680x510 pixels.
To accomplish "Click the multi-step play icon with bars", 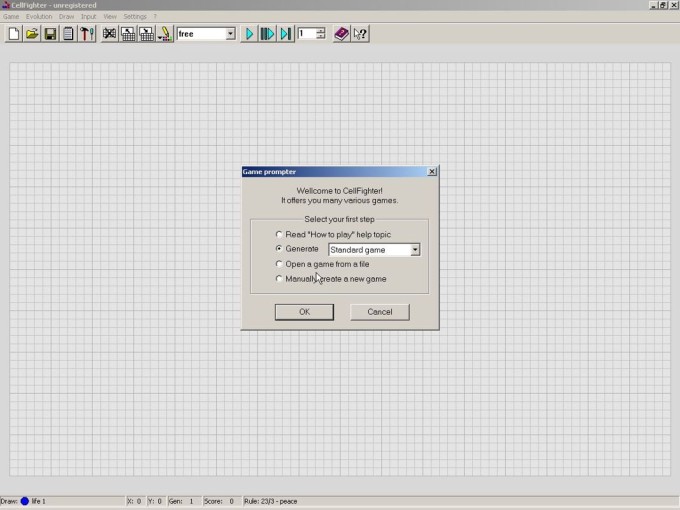I will (267, 34).
